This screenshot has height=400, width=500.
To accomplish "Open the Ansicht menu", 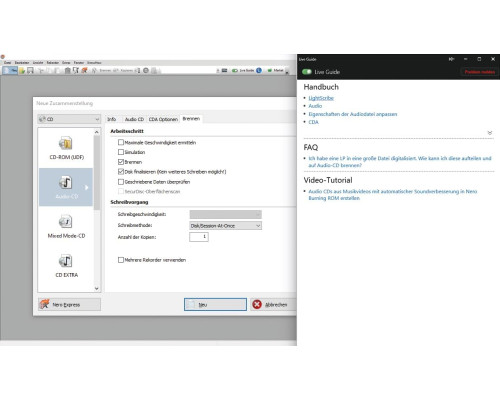I will click(38, 63).
